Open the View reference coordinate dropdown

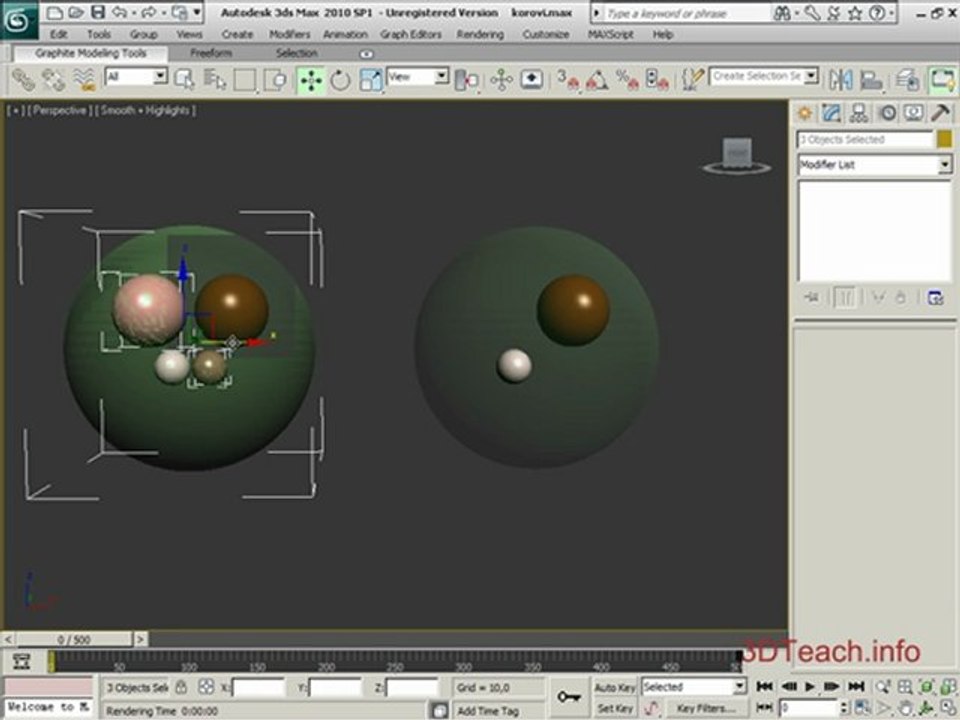pyautogui.click(x=441, y=77)
